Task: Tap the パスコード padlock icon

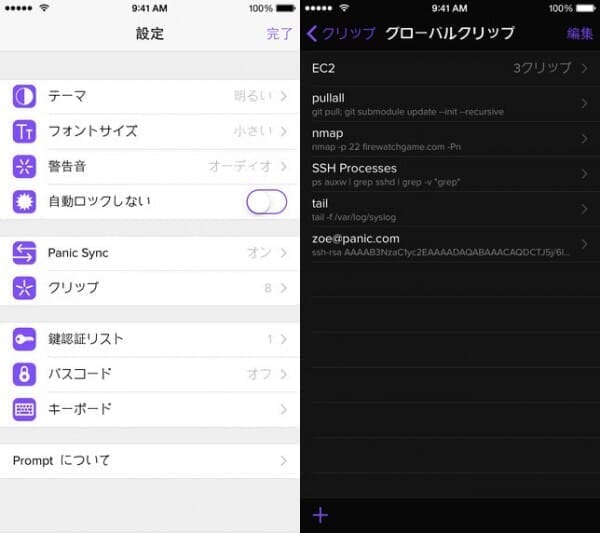Action: pos(24,374)
